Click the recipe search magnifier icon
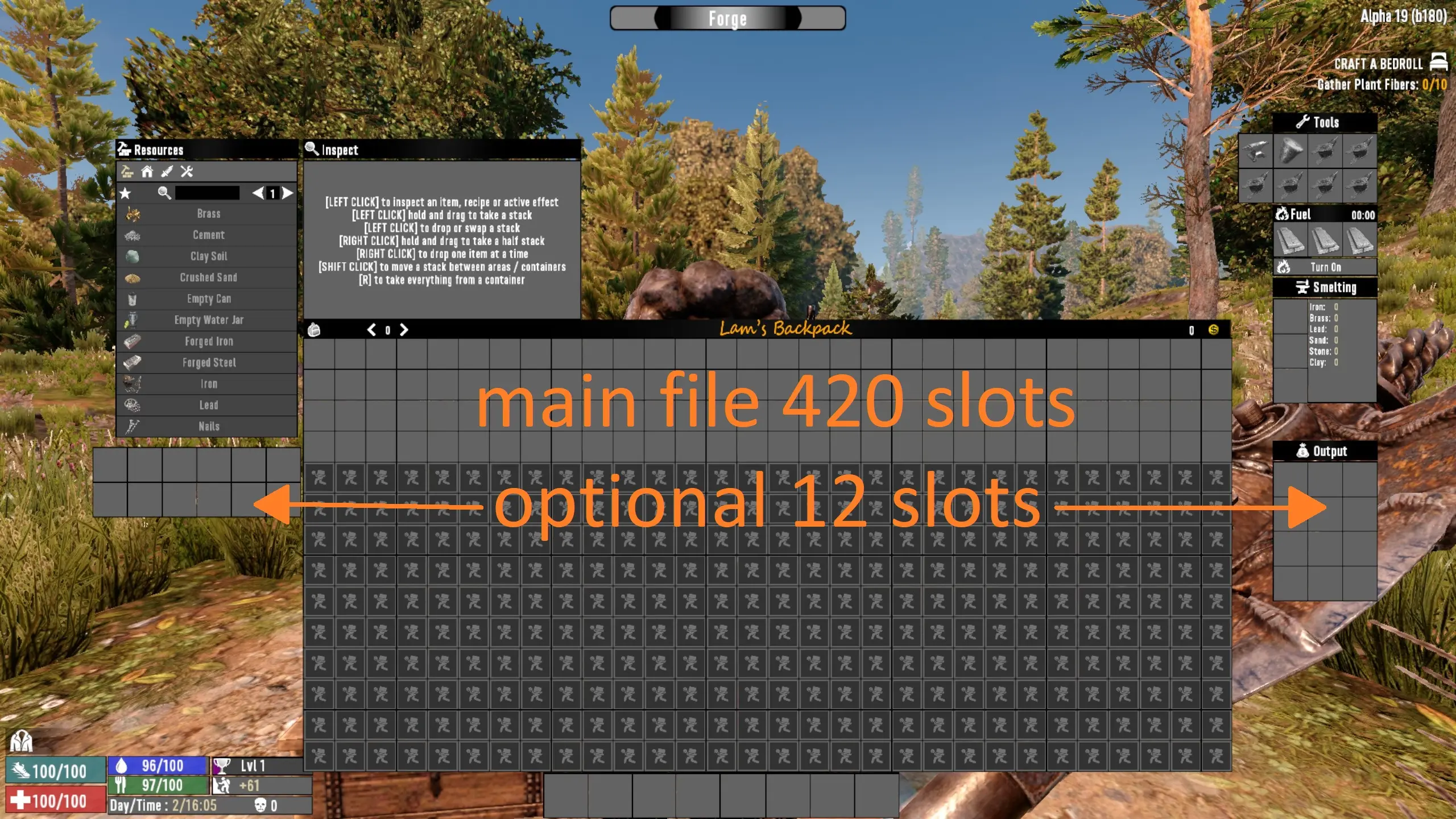 164,193
